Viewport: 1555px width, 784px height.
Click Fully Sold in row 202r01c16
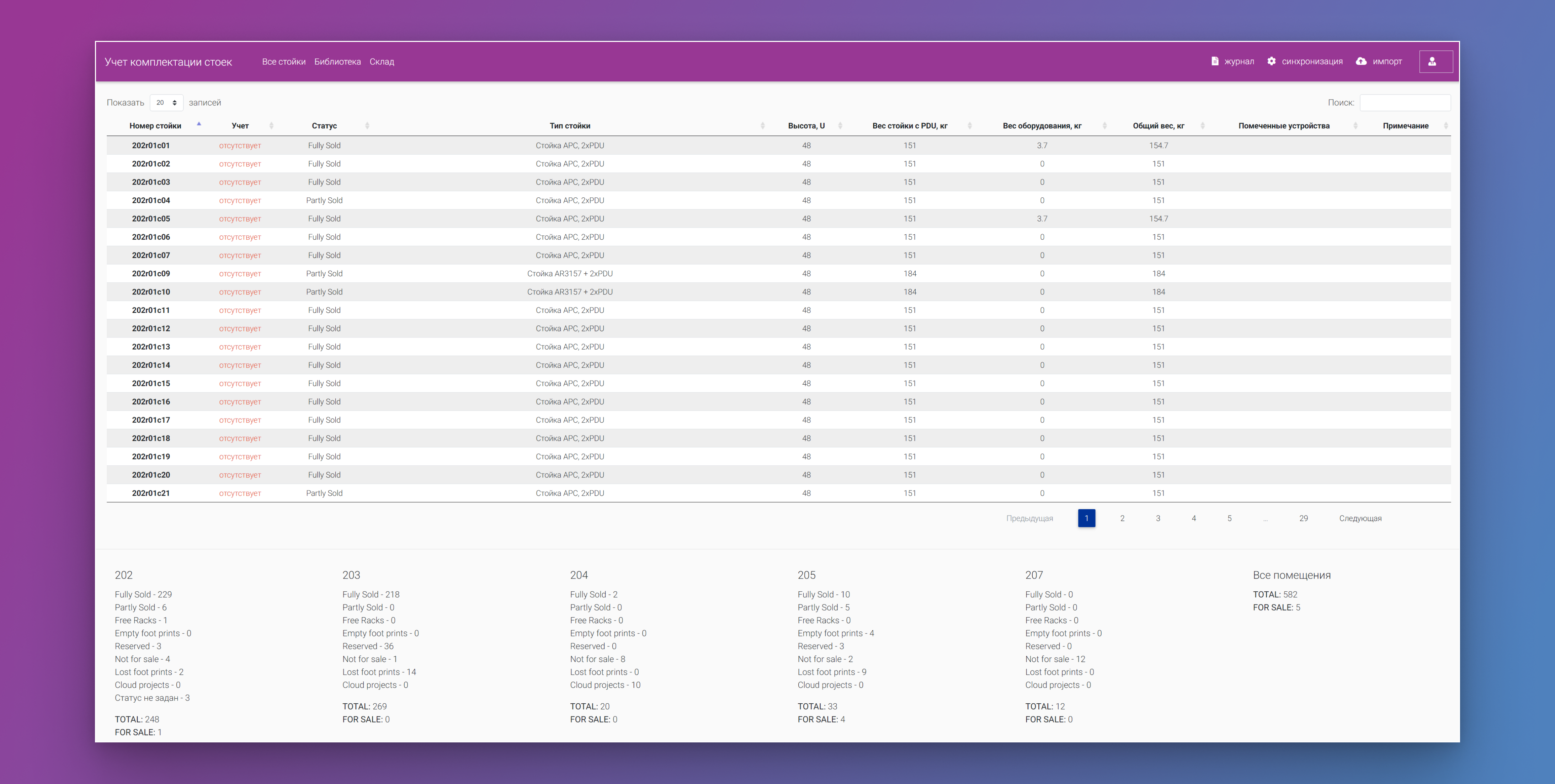(324, 401)
